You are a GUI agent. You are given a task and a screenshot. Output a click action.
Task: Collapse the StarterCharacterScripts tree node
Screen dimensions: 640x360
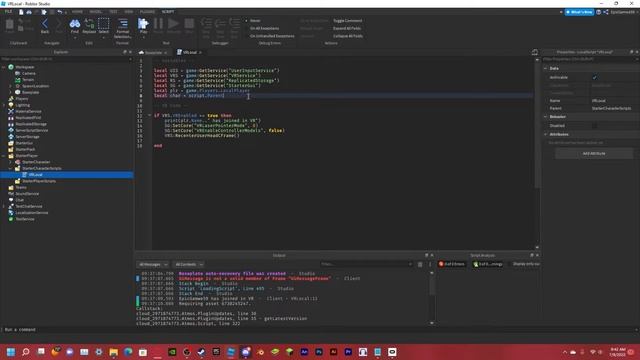coord(11,168)
